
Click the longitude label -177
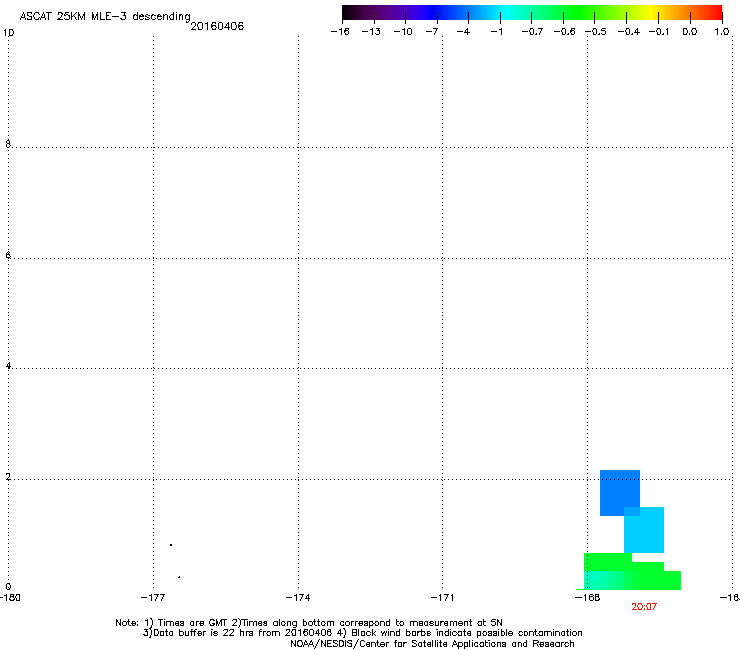coord(153,598)
